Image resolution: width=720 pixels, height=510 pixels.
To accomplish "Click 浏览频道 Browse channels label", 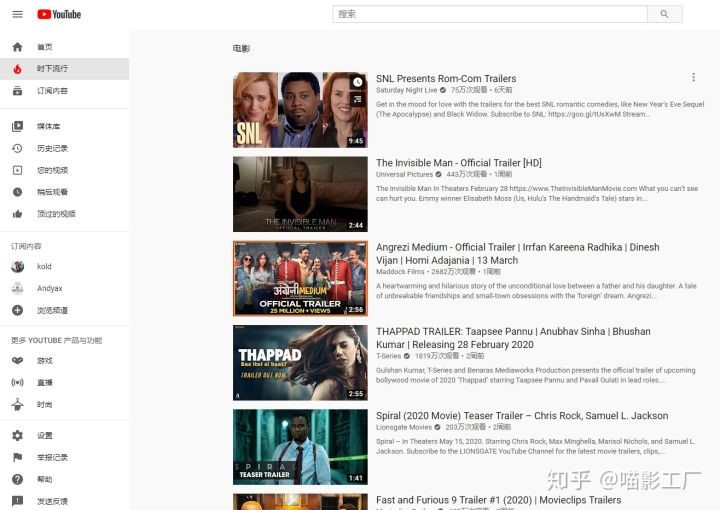I will [52, 310].
